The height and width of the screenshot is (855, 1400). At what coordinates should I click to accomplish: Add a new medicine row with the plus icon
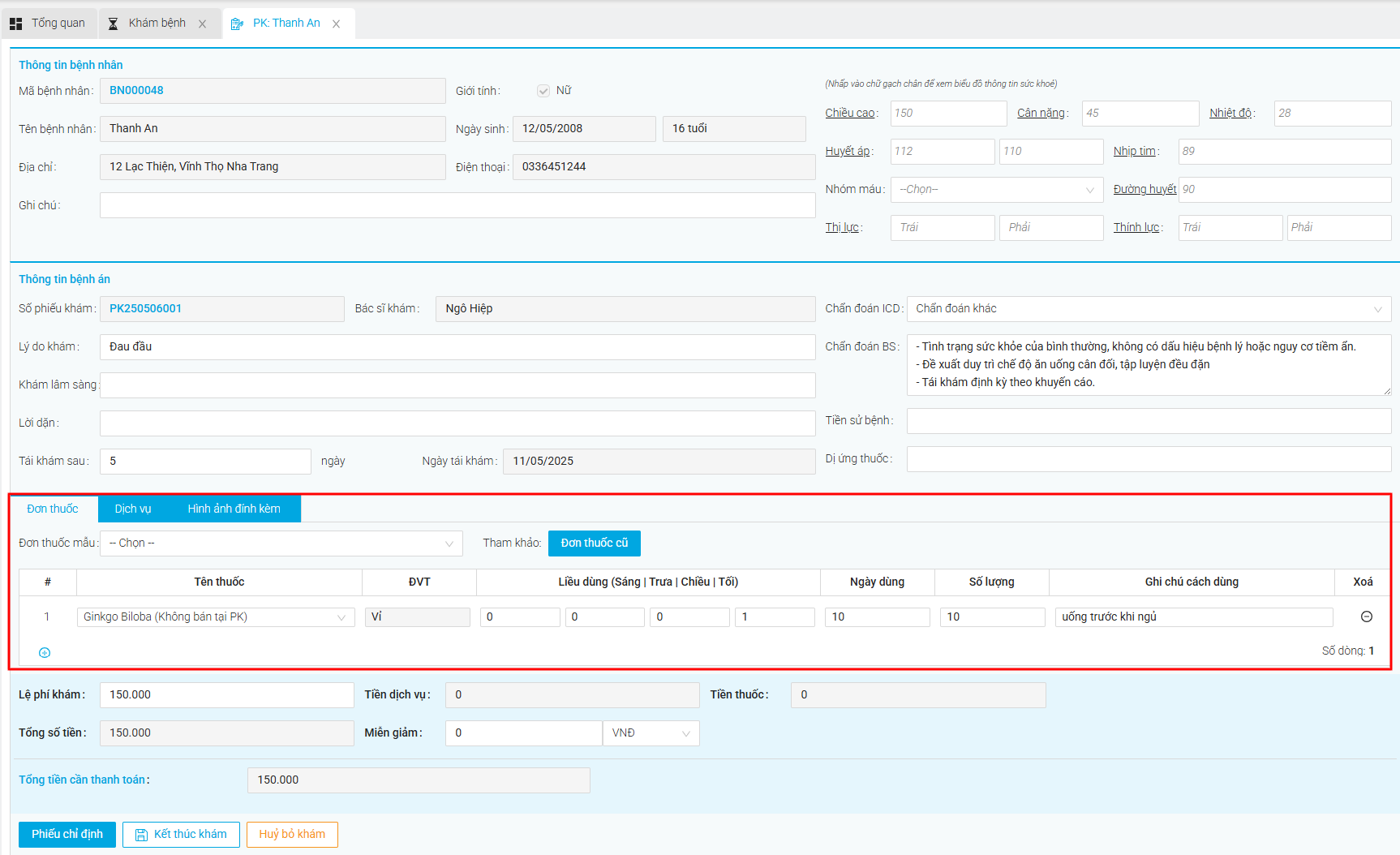pos(45,652)
